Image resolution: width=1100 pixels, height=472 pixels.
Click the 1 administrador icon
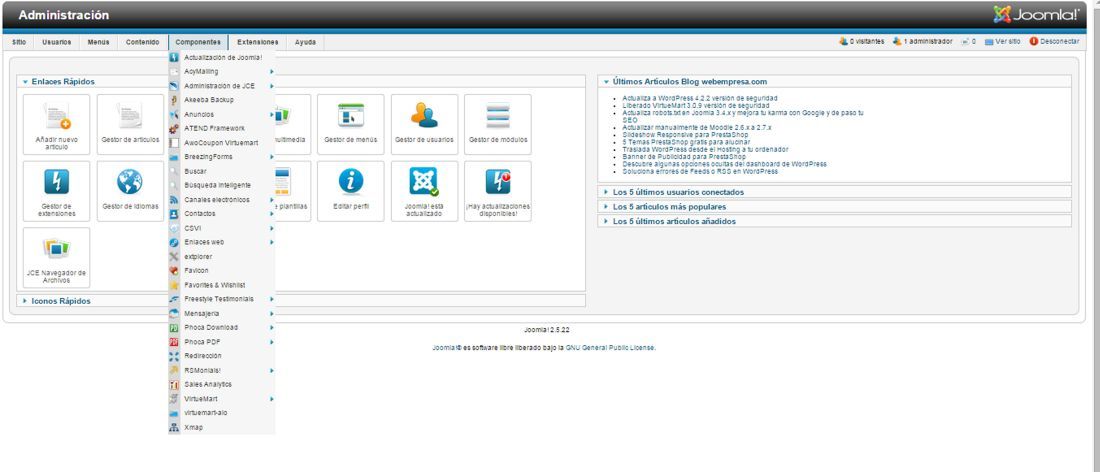(897, 42)
